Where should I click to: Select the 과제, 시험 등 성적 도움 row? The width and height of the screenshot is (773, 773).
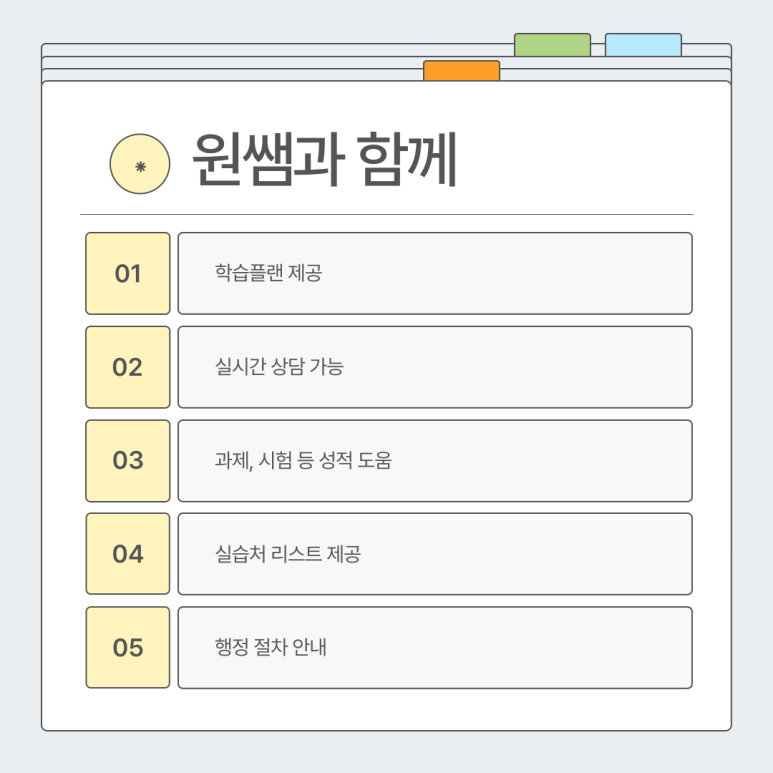[x=435, y=460]
